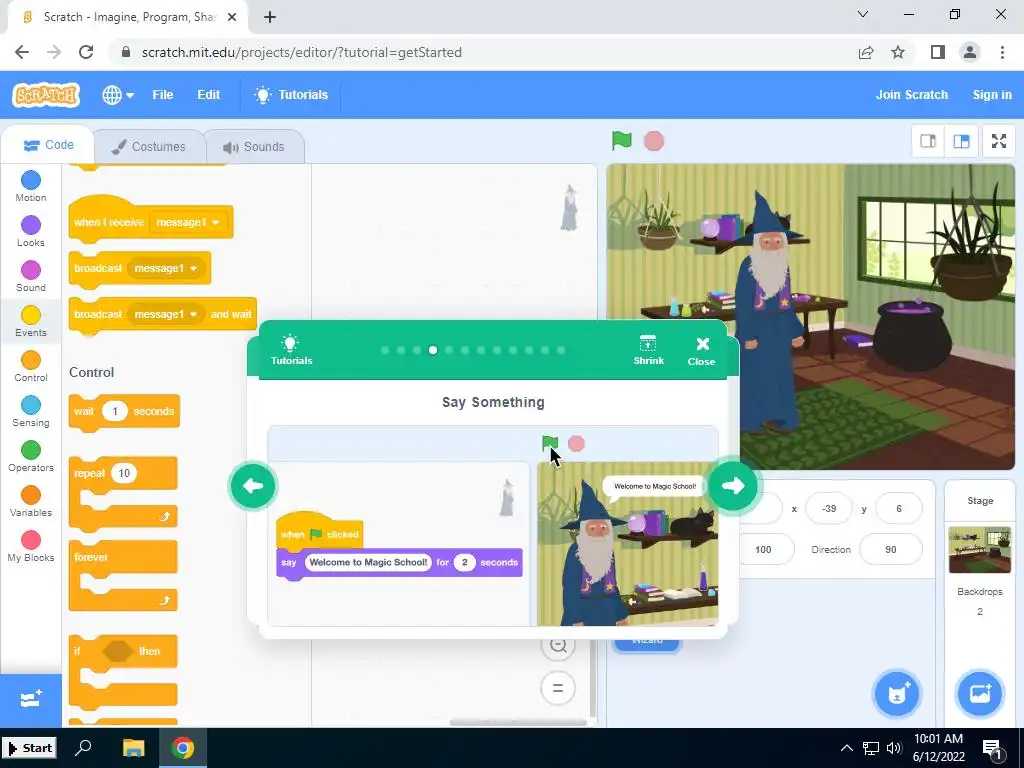Viewport: 1024px width, 768px height.
Task: Zoom out the code workspace
Action: pos(558,645)
